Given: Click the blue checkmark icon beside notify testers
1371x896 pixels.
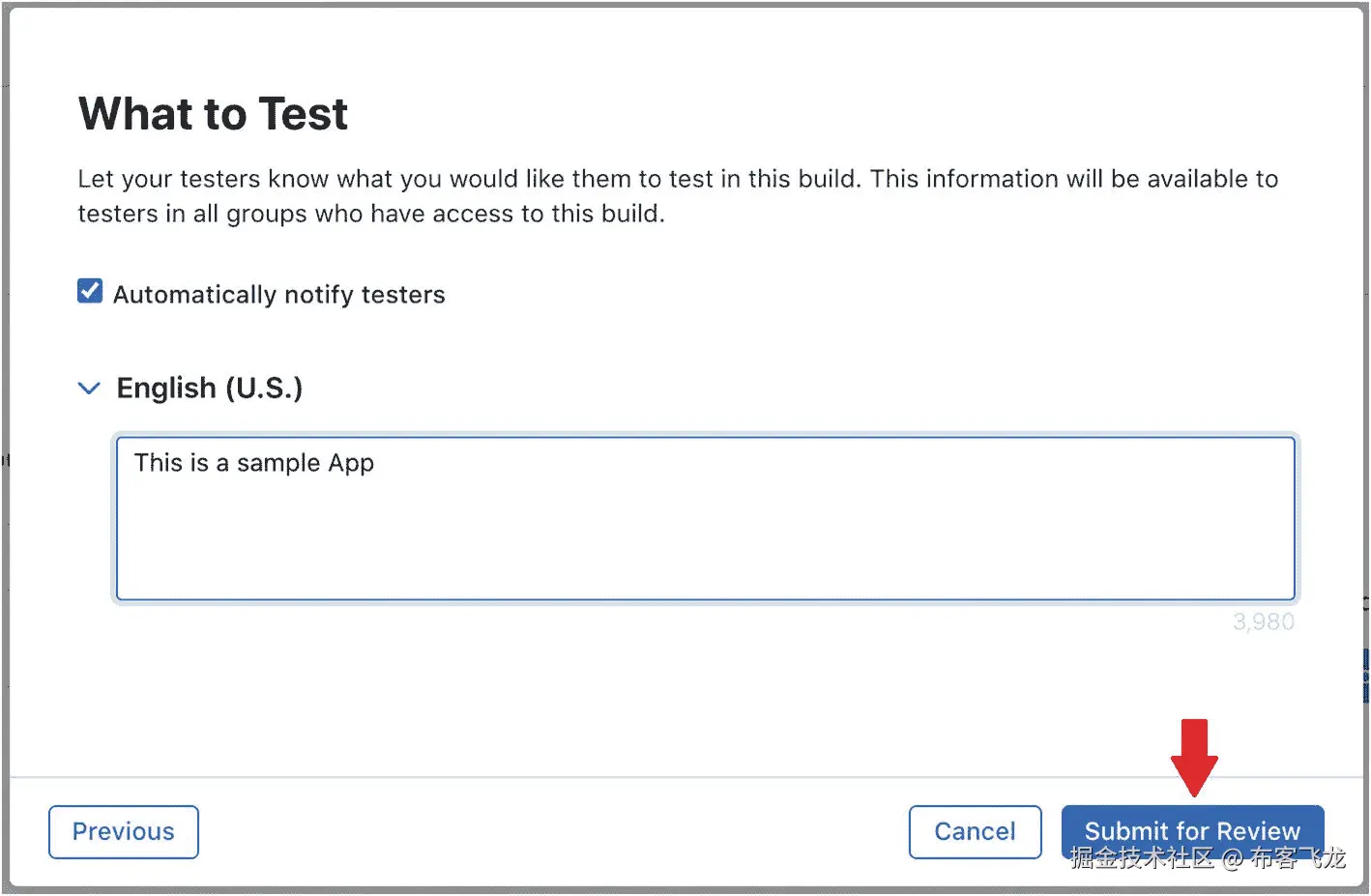Looking at the screenshot, I should tap(90, 291).
